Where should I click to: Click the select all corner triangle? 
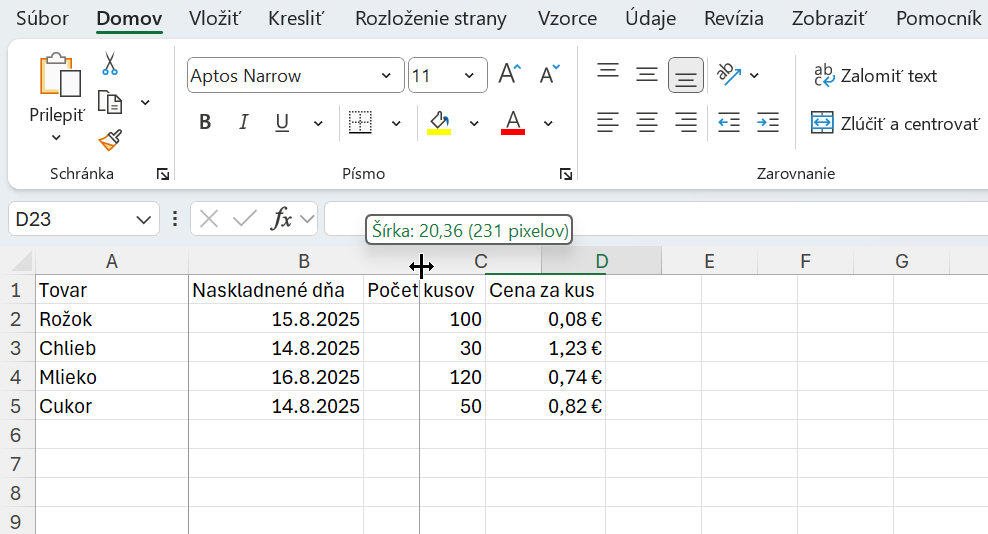coord(22,261)
